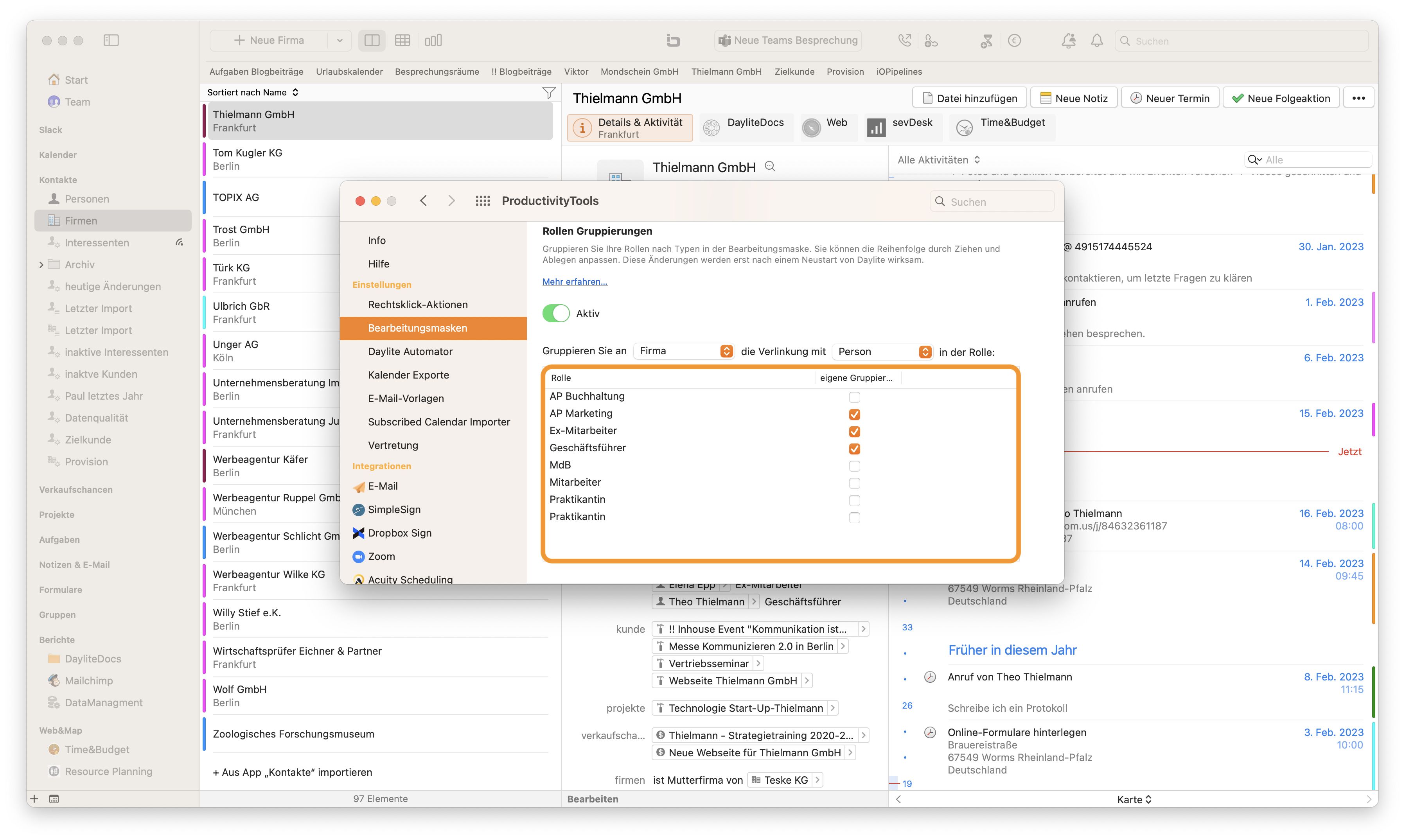
Task: Select the Daylite Automator settings item
Action: point(410,352)
